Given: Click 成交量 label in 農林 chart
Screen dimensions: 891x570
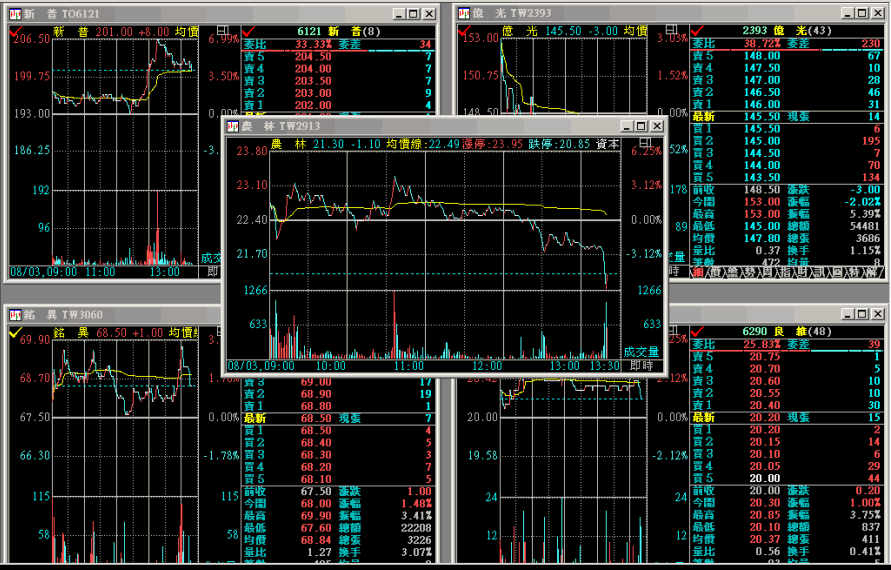Looking at the screenshot, I should [642, 352].
